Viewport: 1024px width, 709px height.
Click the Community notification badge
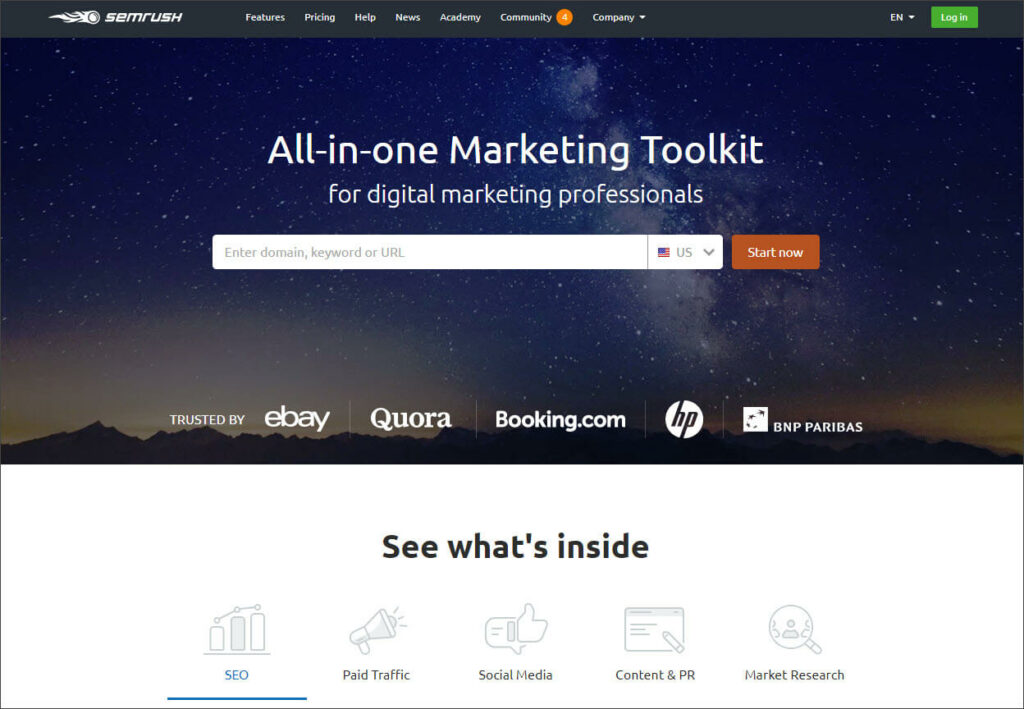564,17
